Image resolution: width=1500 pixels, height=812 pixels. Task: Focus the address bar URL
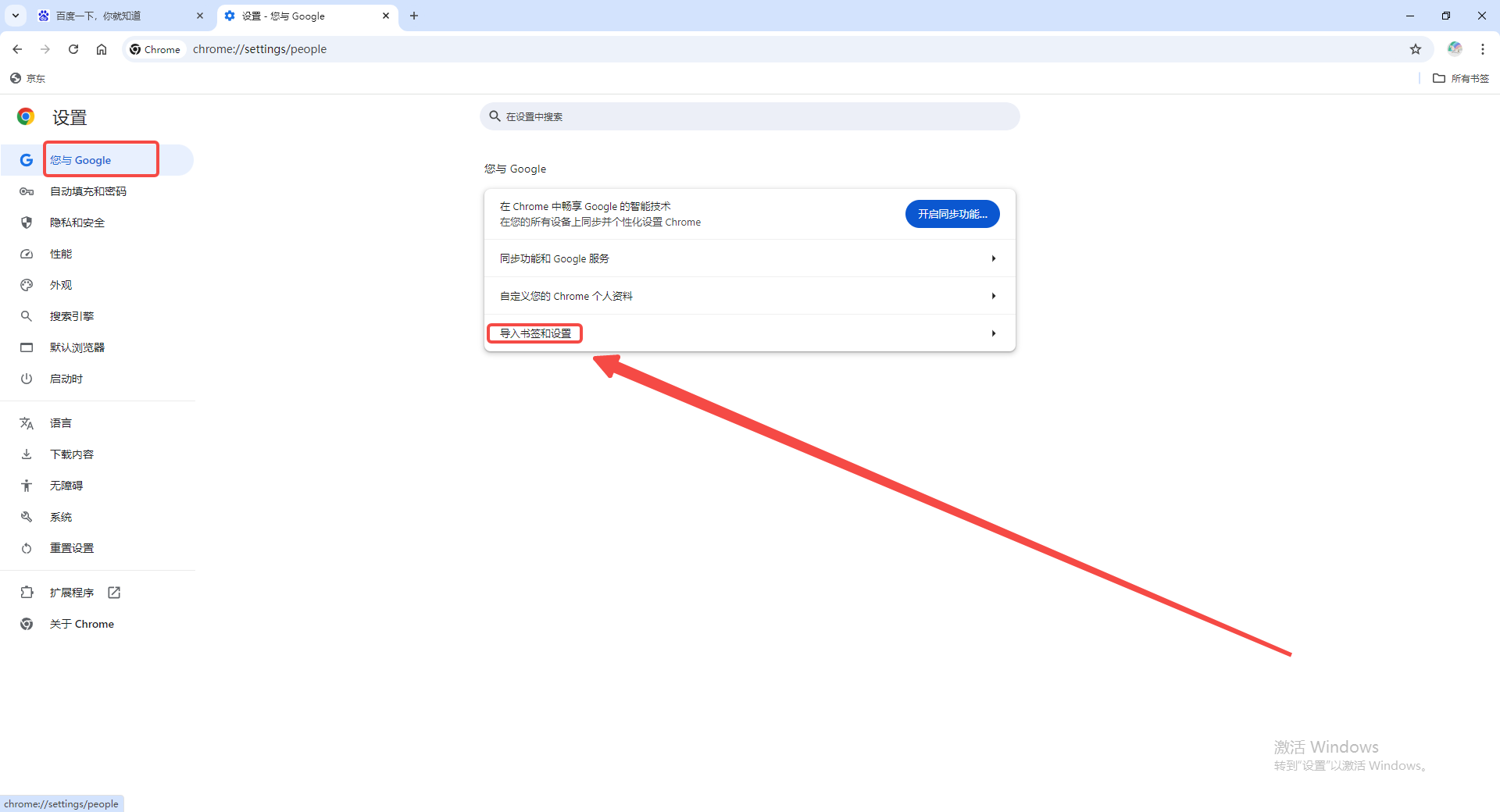(x=259, y=49)
